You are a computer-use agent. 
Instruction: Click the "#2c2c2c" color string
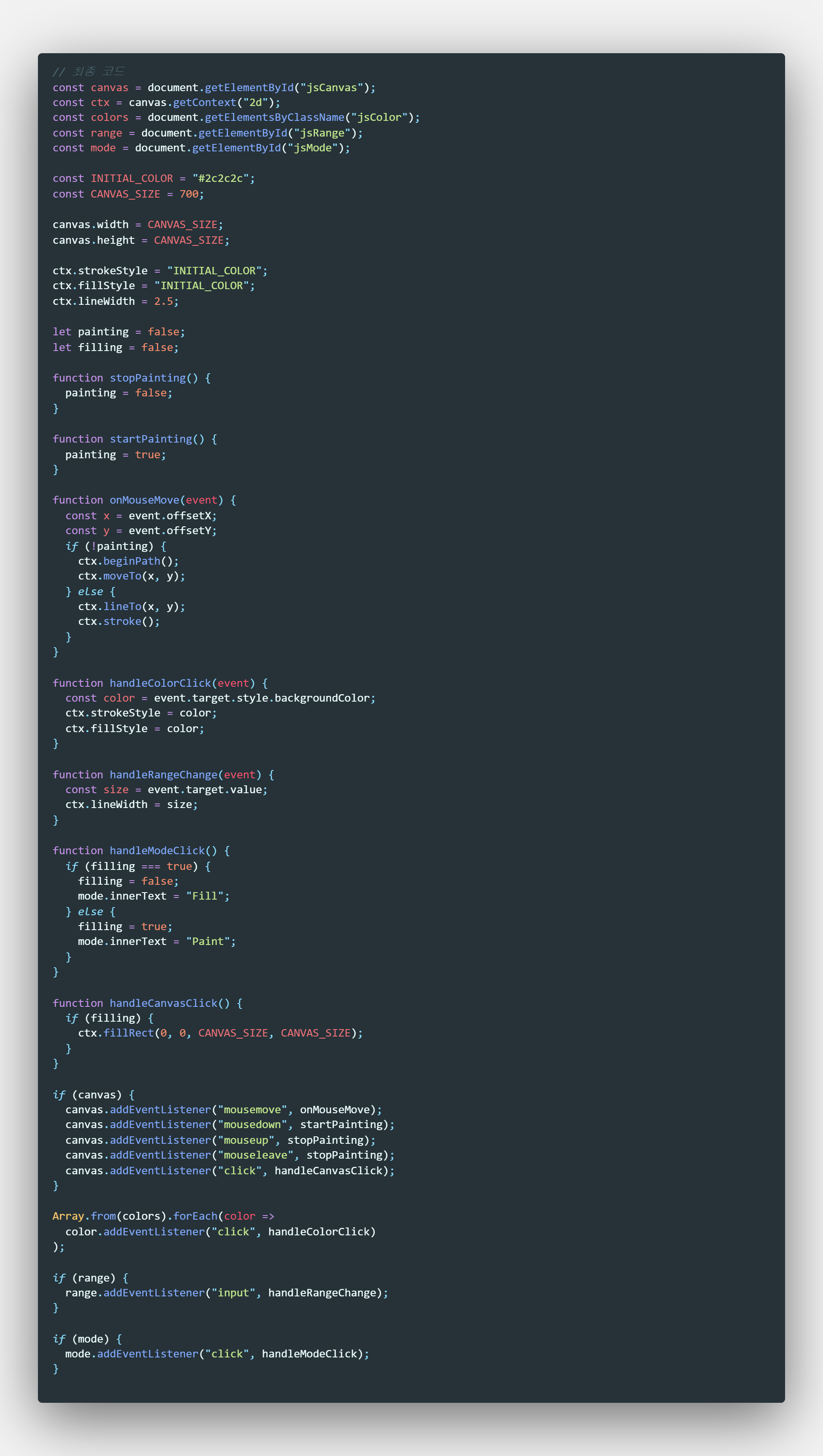[x=221, y=179]
